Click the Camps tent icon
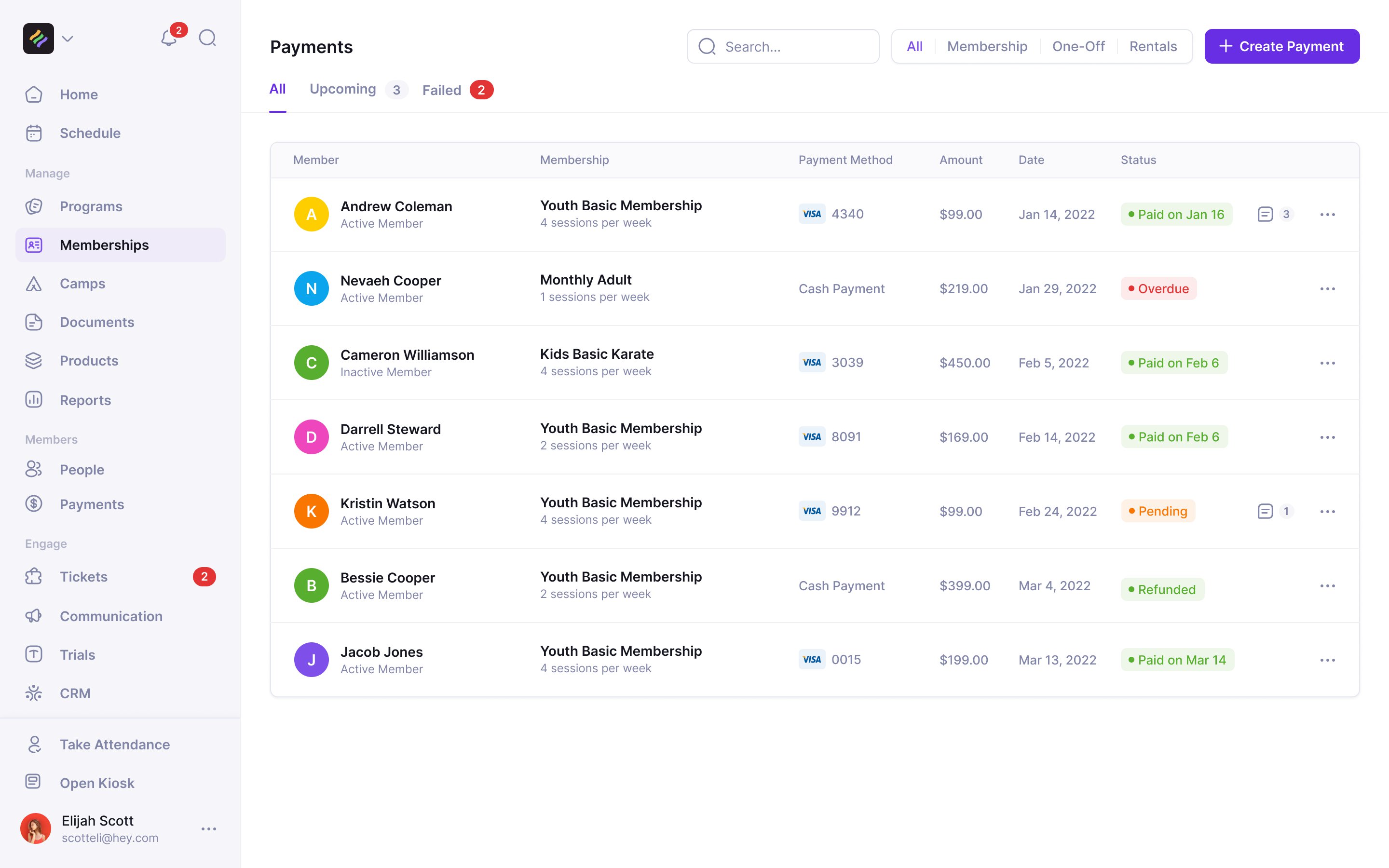Viewport: 1389px width, 868px height. coord(34,284)
